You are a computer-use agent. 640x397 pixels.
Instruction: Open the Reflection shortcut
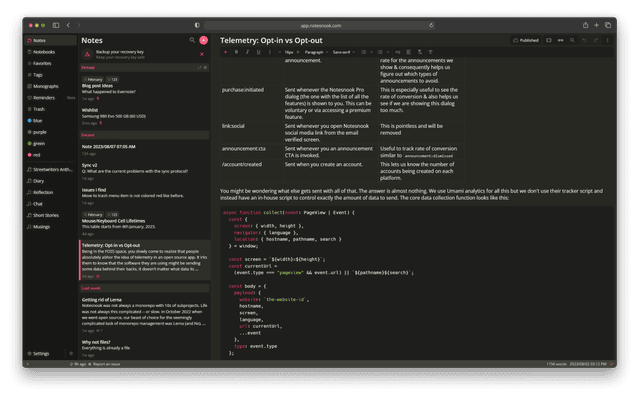tap(50, 192)
